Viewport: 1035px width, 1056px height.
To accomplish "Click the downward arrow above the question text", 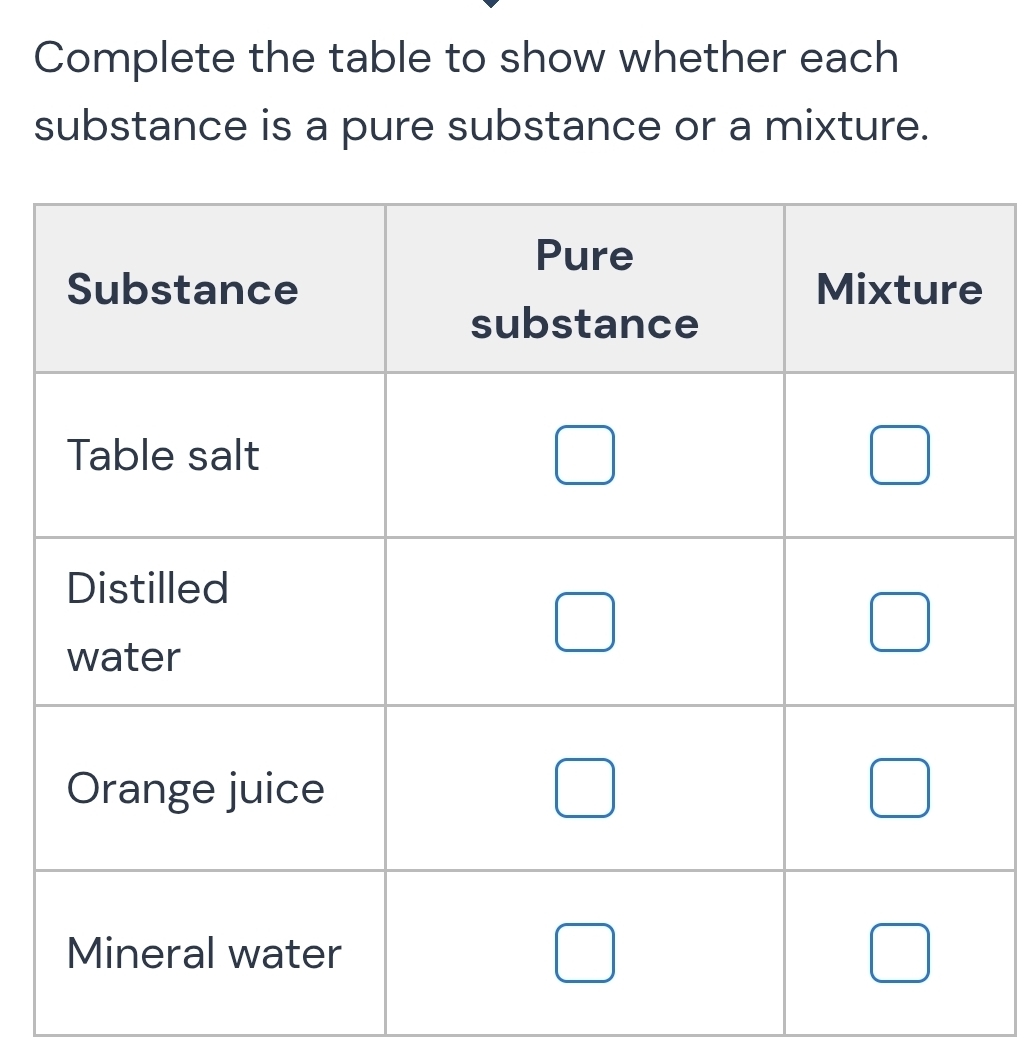I will [489, 6].
